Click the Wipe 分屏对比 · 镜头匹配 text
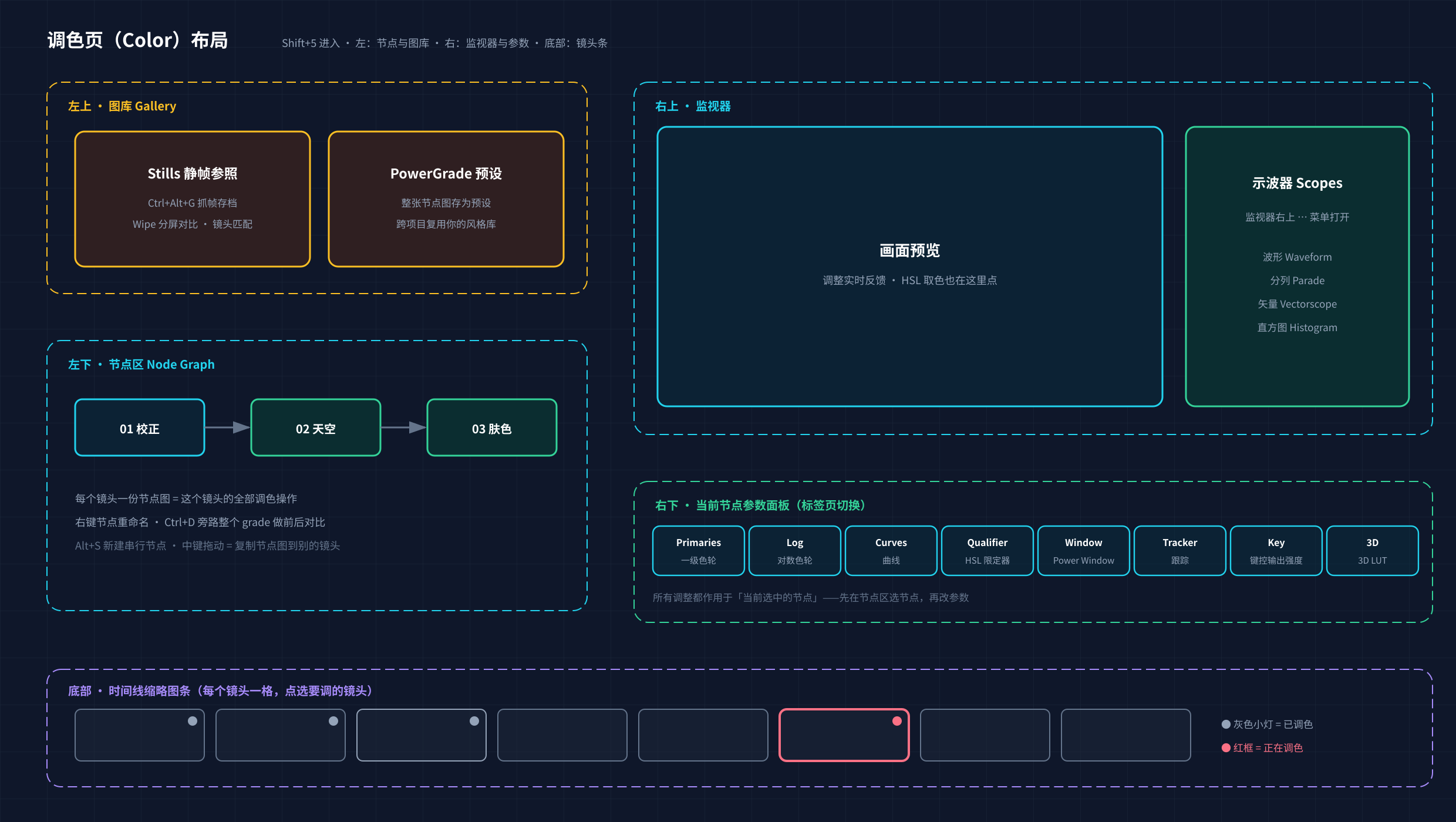The image size is (1456, 822). pos(193,224)
